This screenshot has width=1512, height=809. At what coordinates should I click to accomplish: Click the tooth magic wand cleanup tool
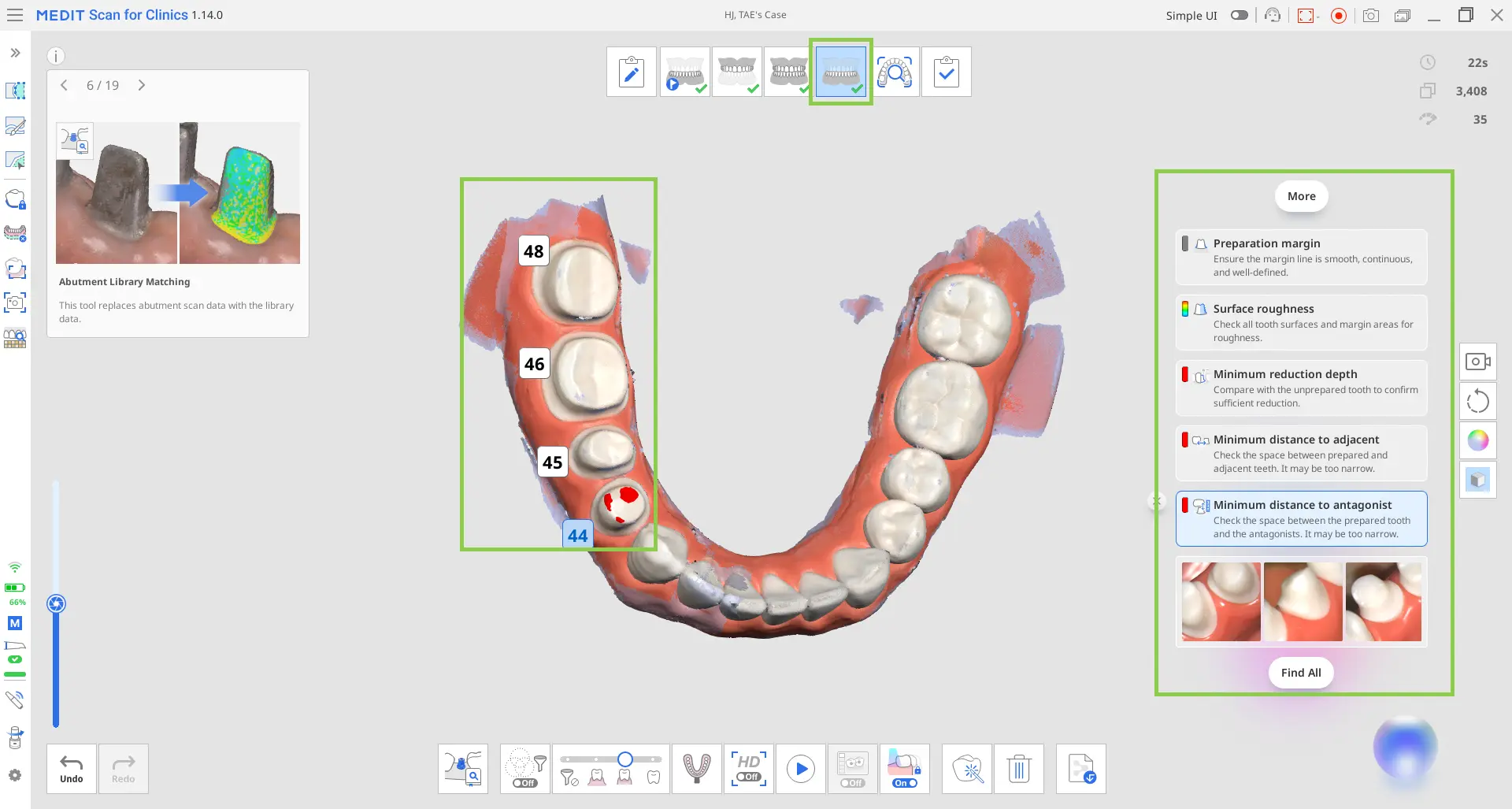(x=967, y=769)
